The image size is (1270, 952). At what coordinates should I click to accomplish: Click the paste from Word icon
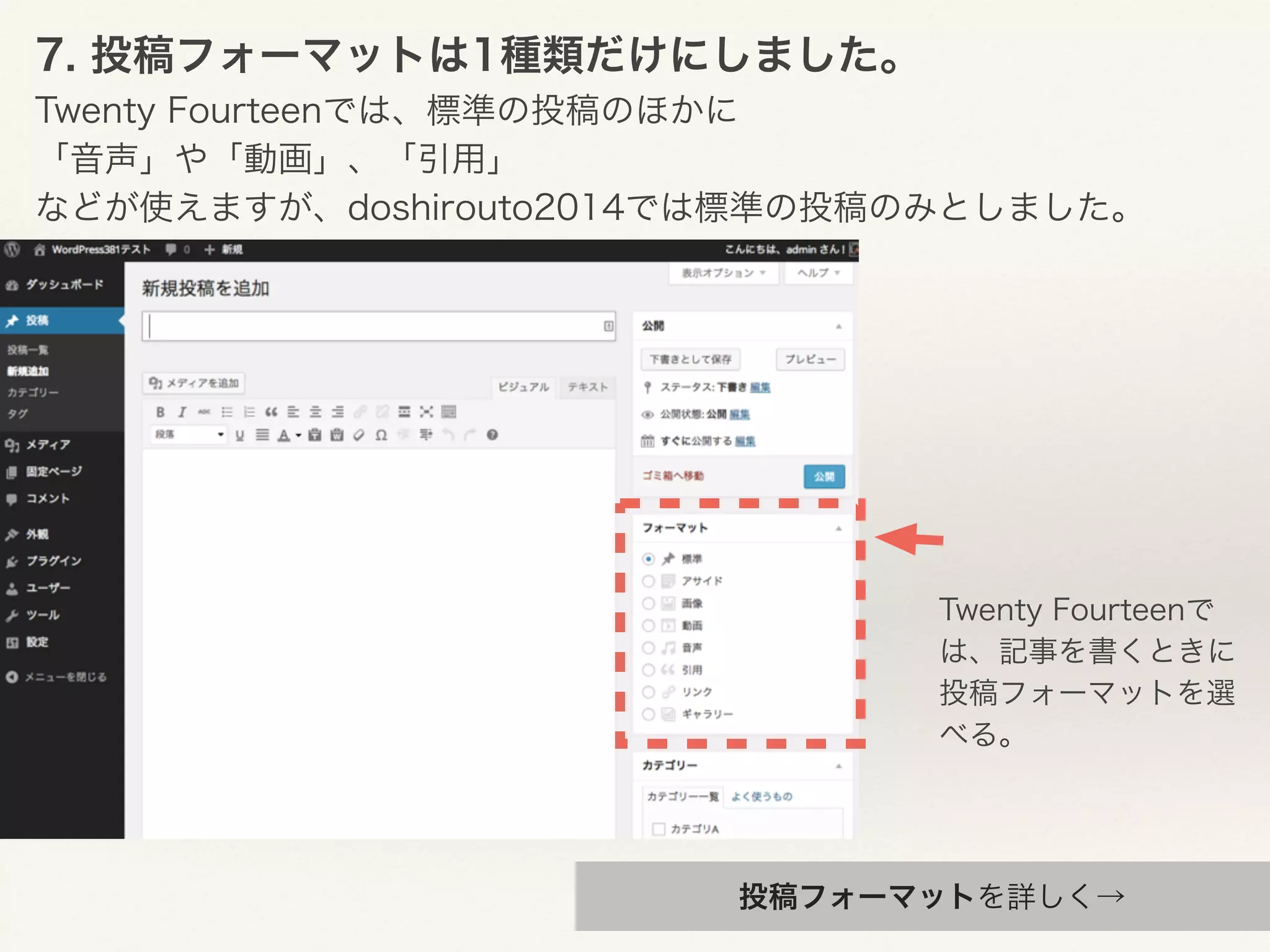(x=337, y=435)
